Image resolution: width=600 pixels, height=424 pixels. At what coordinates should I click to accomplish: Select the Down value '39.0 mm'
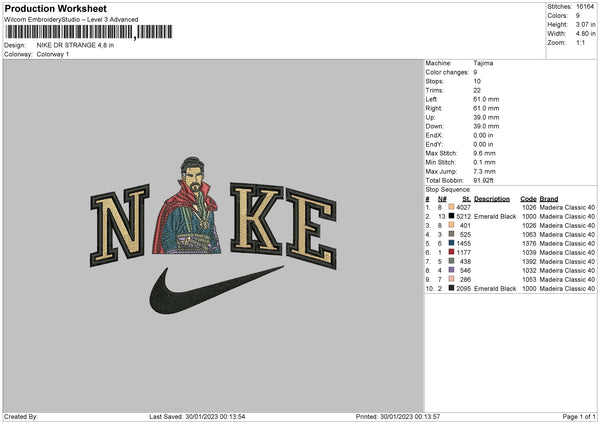pos(486,126)
